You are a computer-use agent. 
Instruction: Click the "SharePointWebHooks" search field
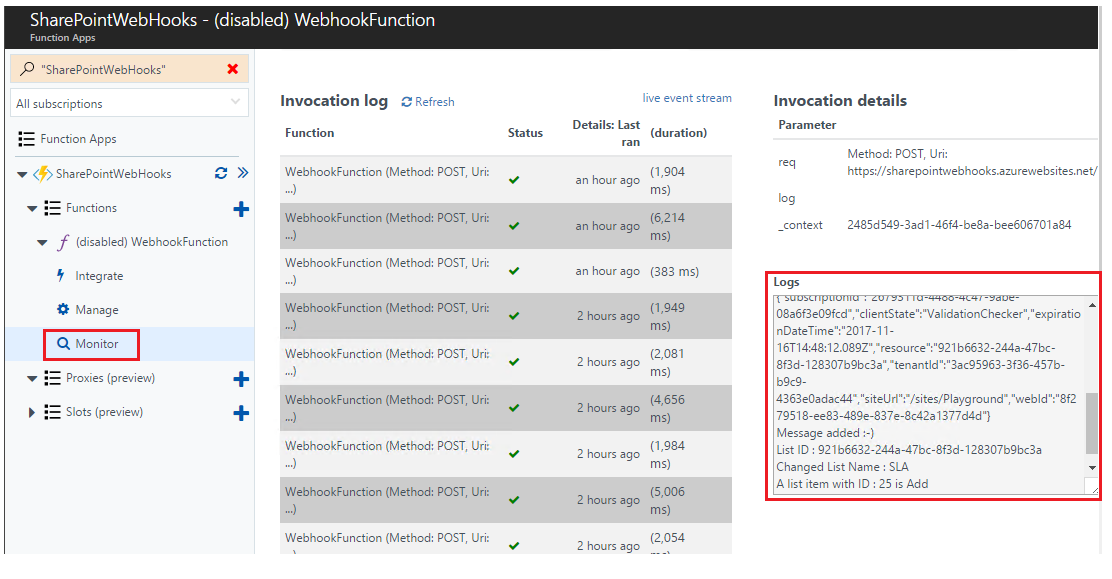130,69
